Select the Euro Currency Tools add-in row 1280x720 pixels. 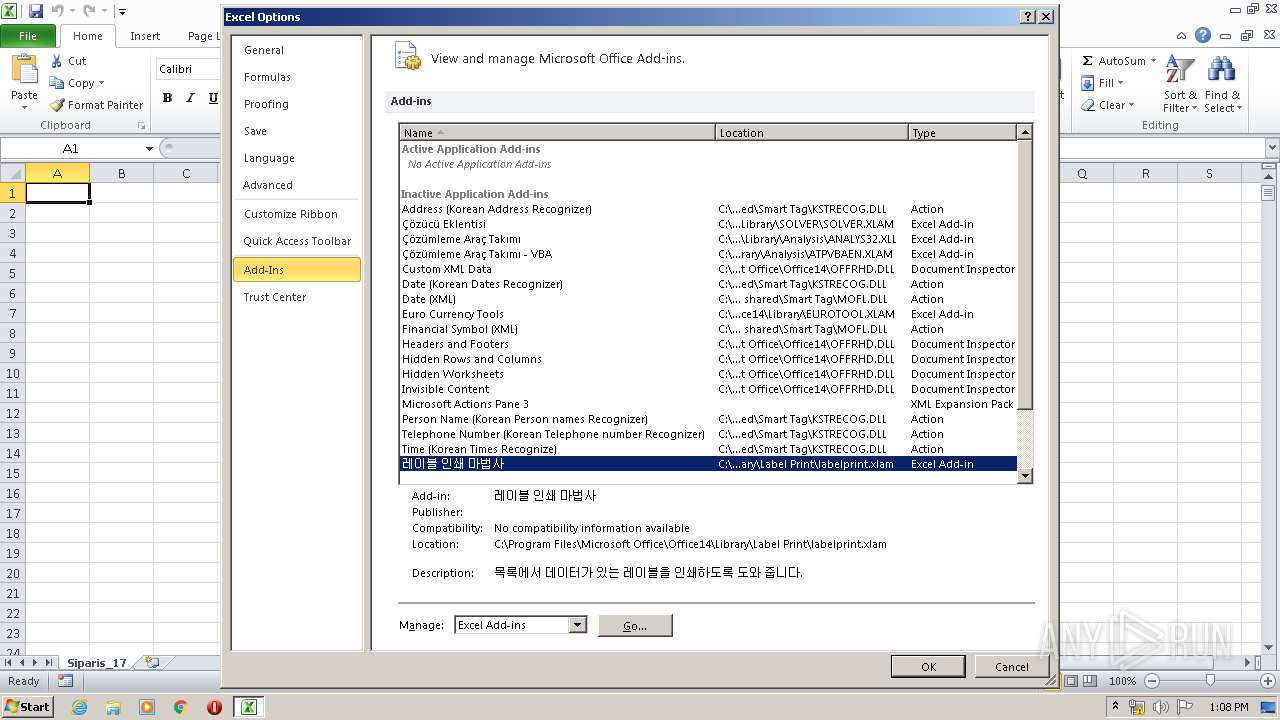(708, 314)
